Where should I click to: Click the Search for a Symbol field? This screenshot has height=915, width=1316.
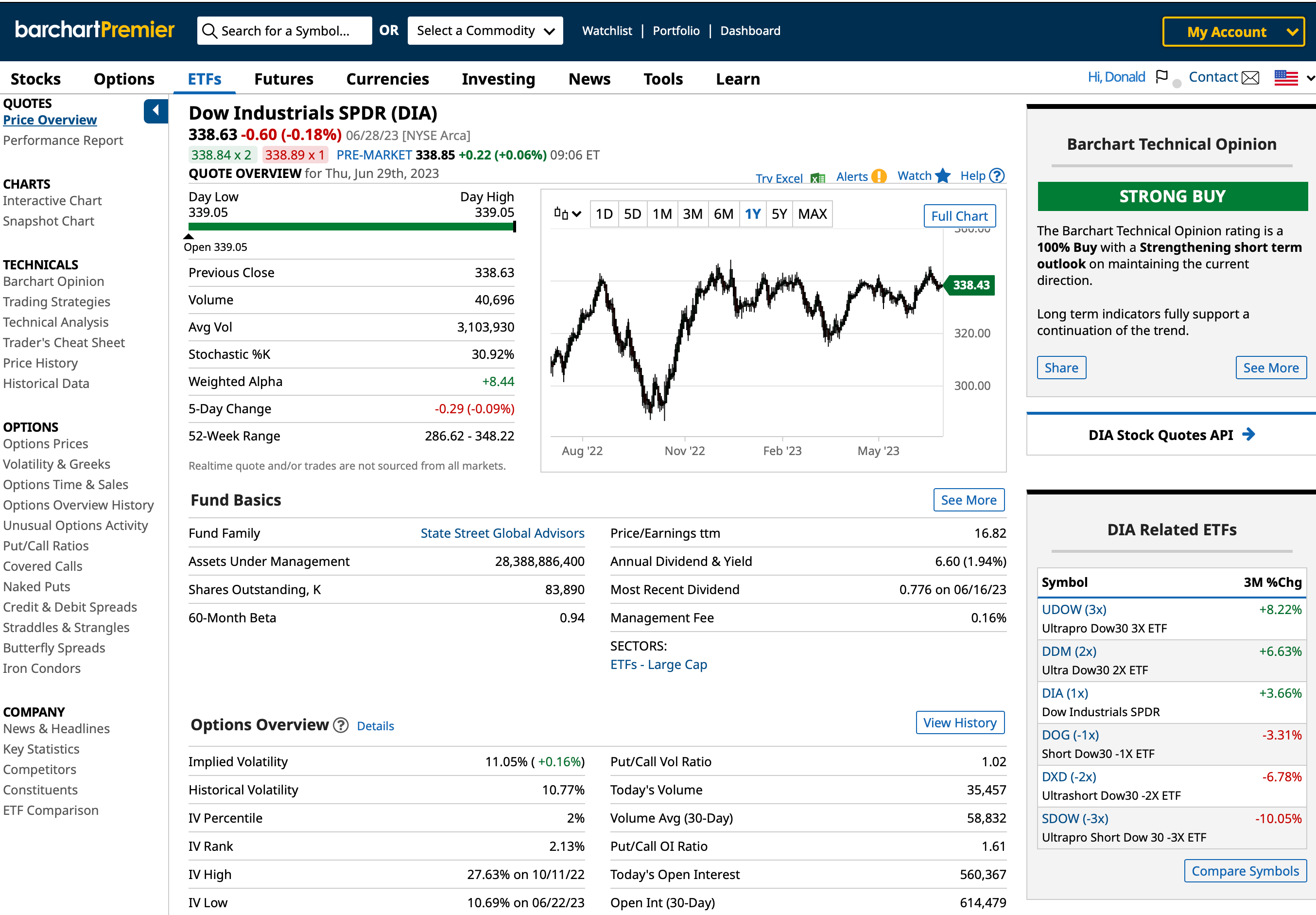click(x=284, y=31)
